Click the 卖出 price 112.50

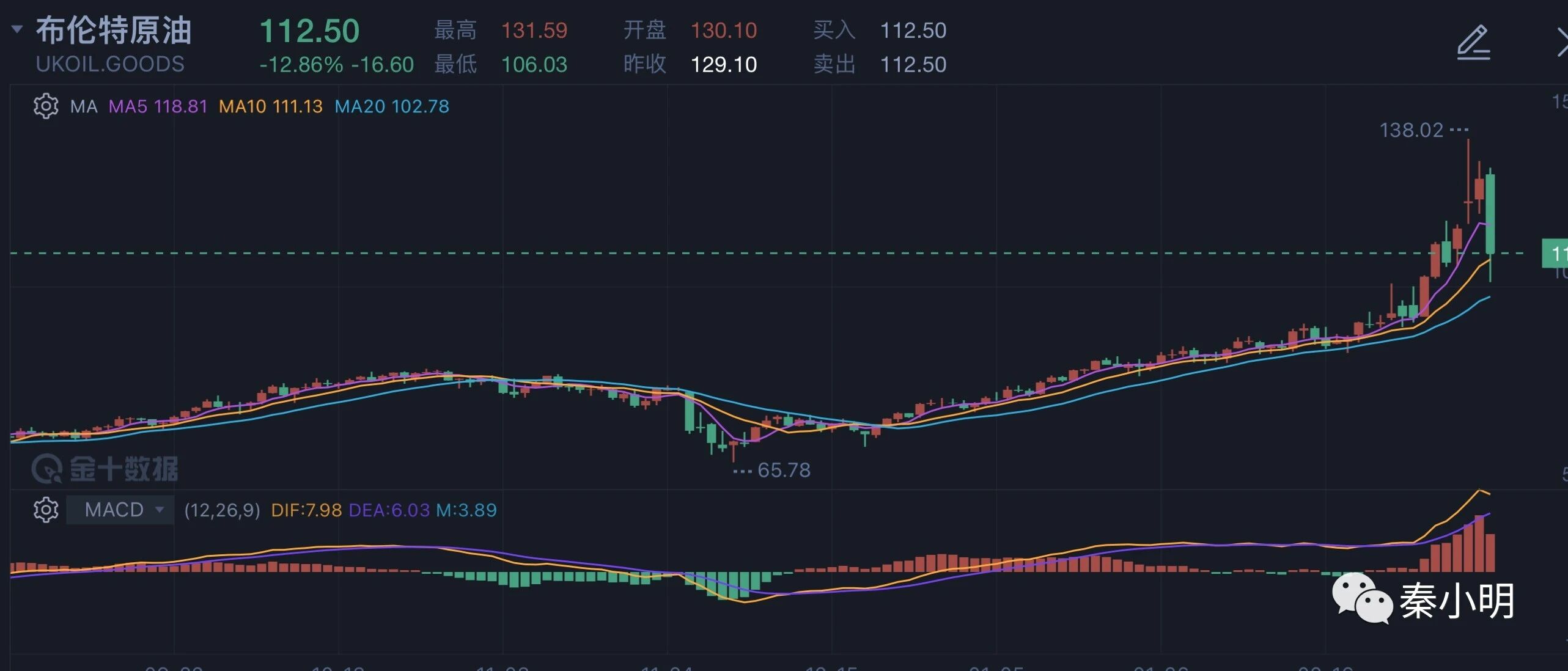coord(913,65)
